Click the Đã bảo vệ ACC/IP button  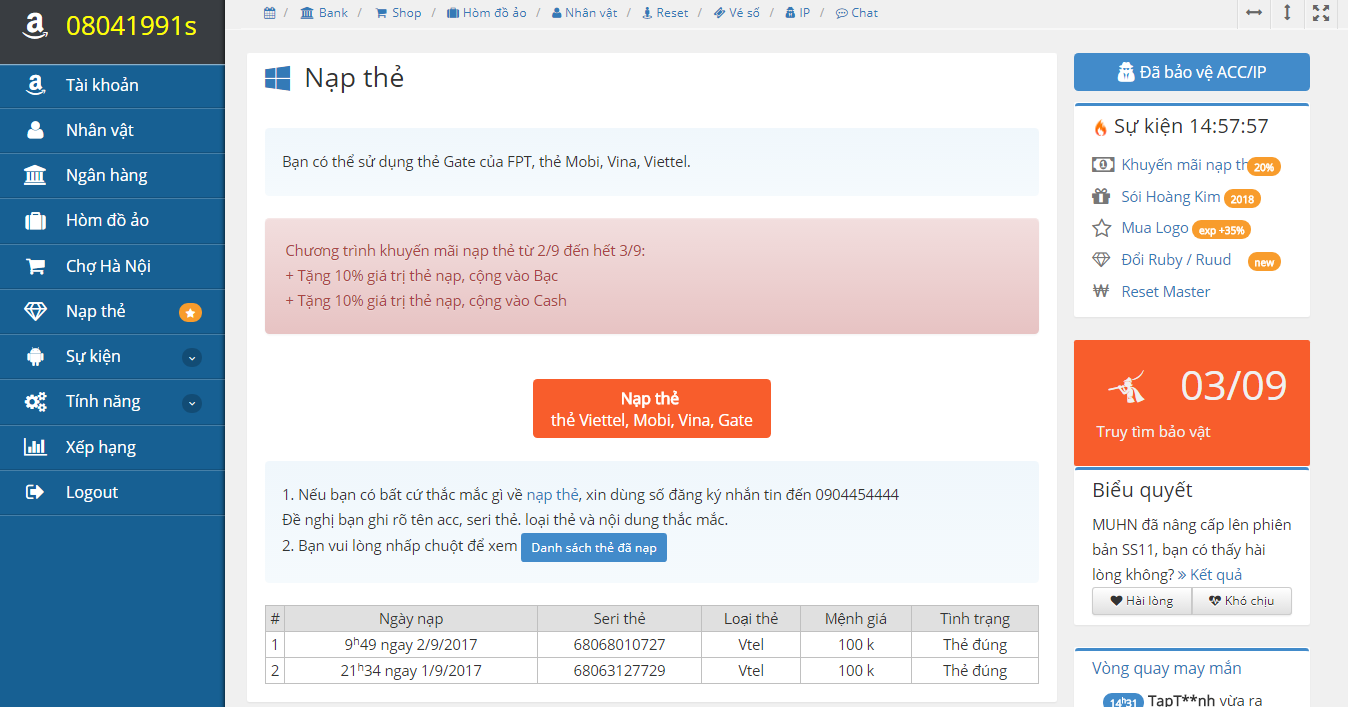[x=1191, y=72]
